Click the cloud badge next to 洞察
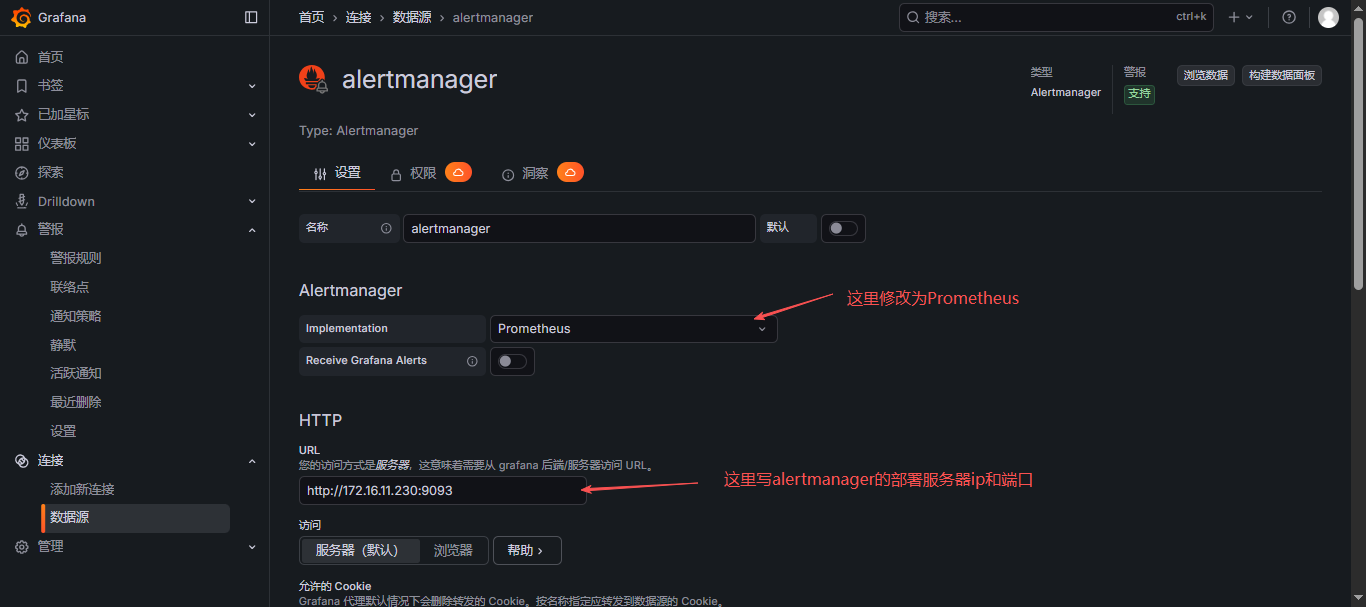The image size is (1366, 607). pyautogui.click(x=570, y=172)
